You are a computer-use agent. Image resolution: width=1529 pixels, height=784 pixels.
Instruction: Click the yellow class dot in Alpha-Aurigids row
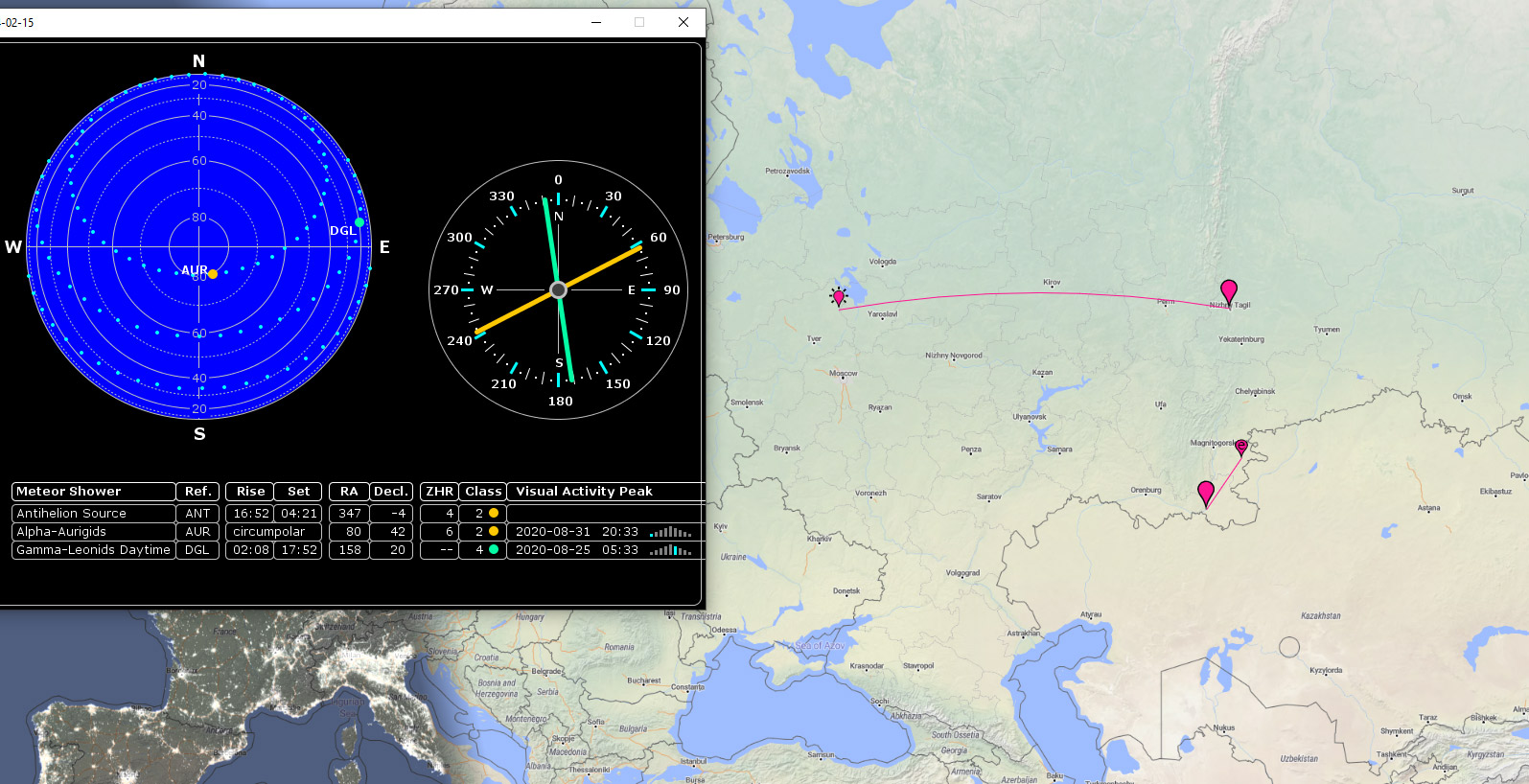pyautogui.click(x=494, y=531)
